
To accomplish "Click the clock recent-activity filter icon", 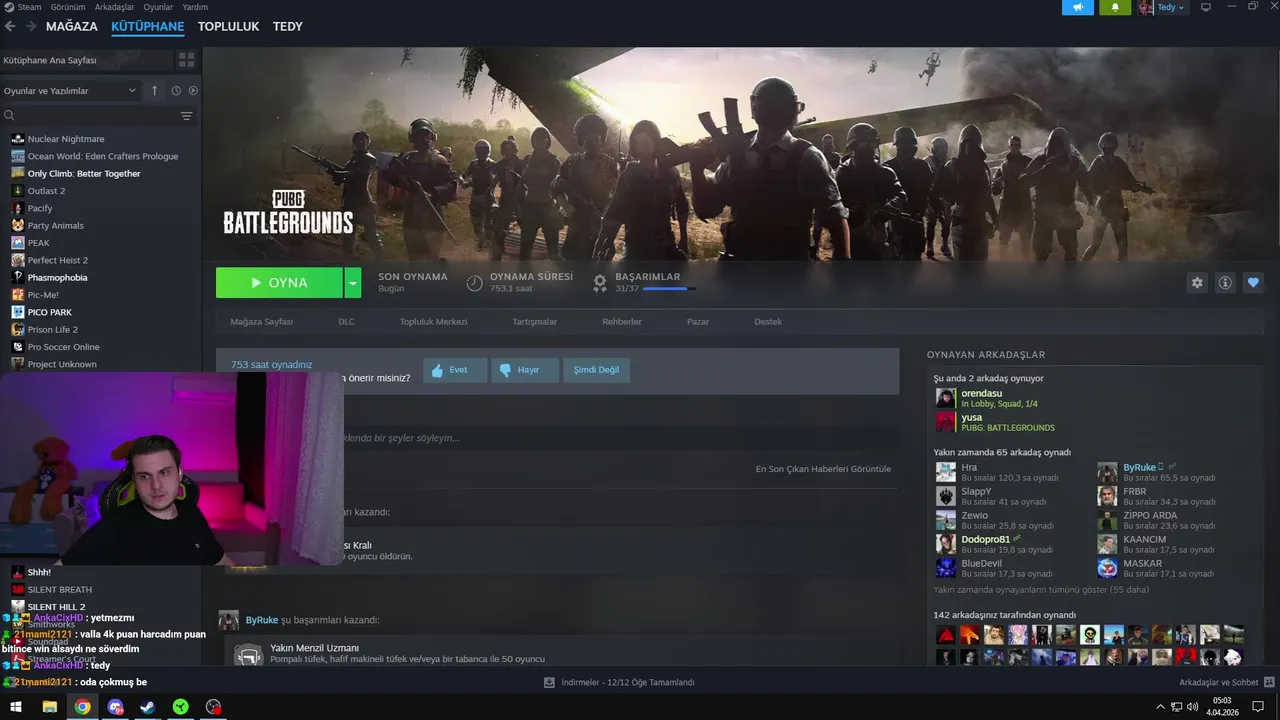I will (176, 90).
